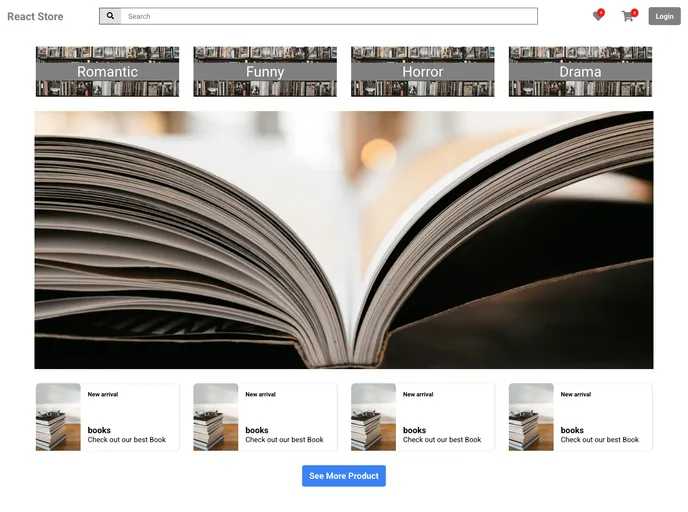This screenshot has height=512, width=688.
Task: Open the wishlist heart icon
Action: click(x=597, y=17)
